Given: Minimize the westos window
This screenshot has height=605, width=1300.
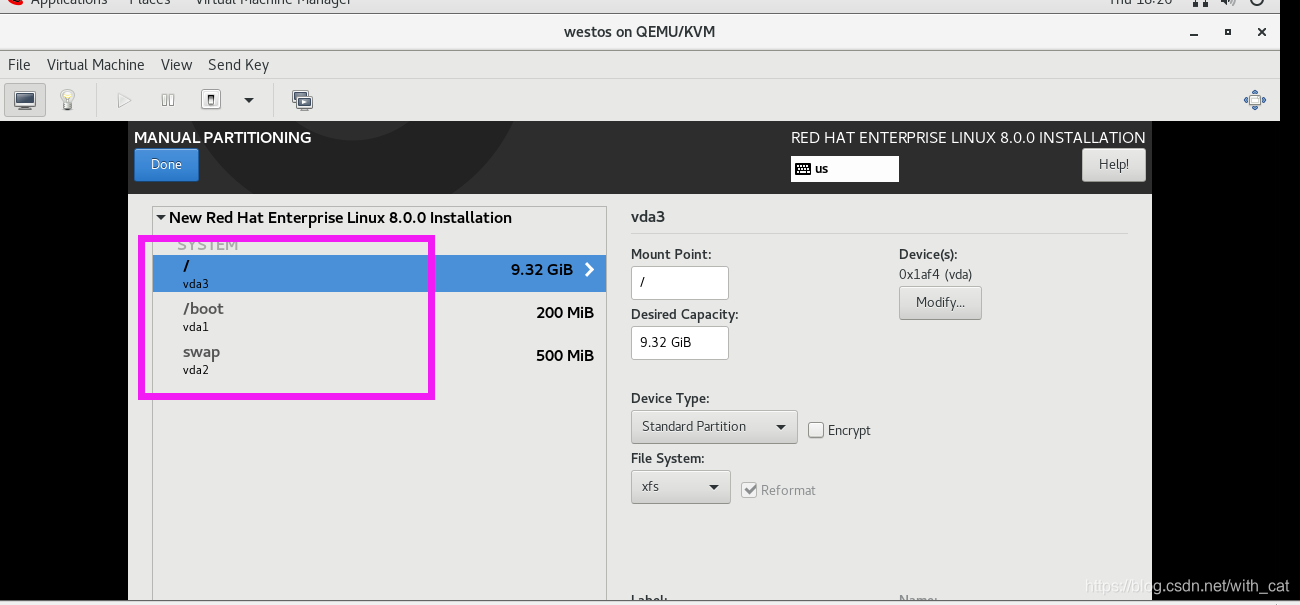Looking at the screenshot, I should pyautogui.click(x=1192, y=32).
